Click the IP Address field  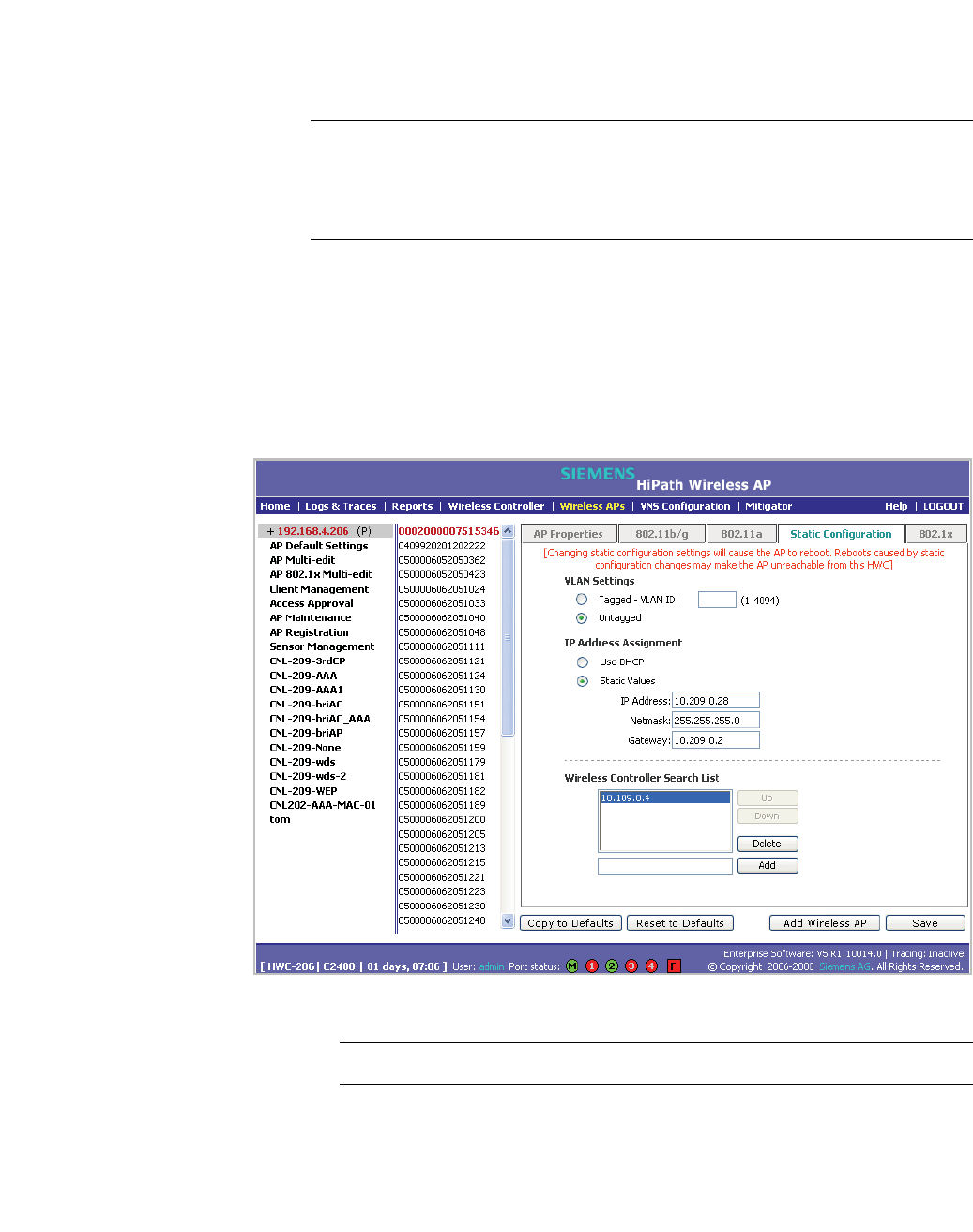click(716, 701)
